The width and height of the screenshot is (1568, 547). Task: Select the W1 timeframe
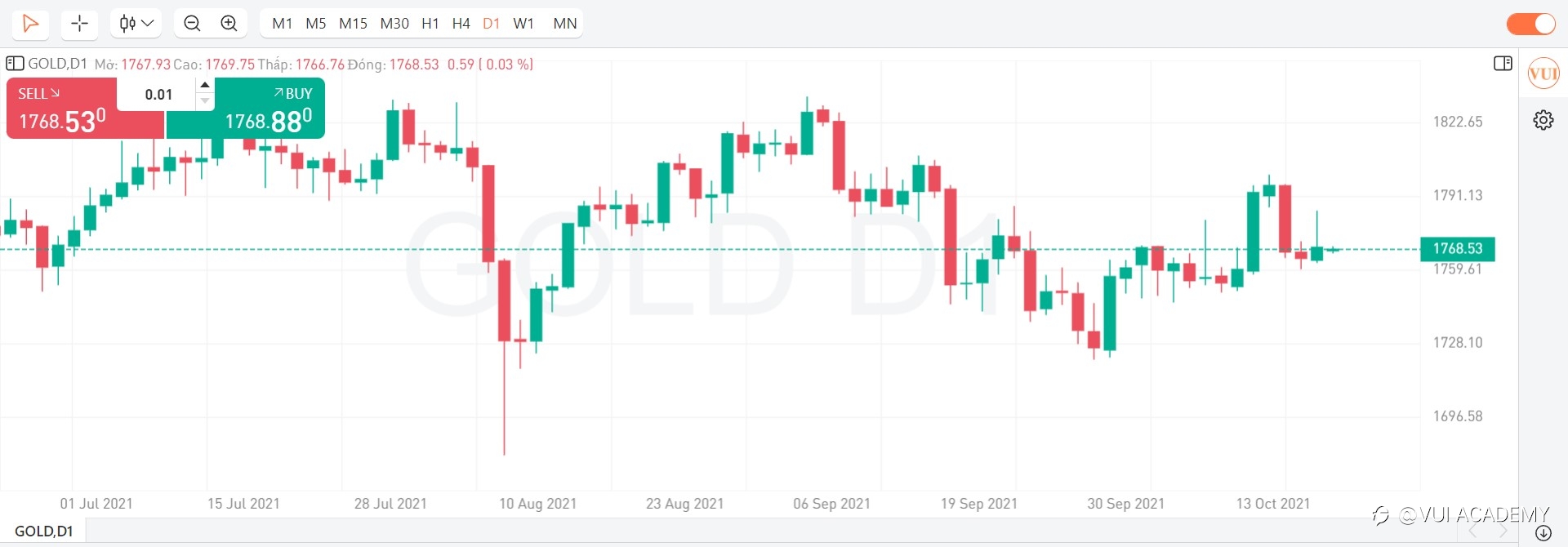click(523, 24)
